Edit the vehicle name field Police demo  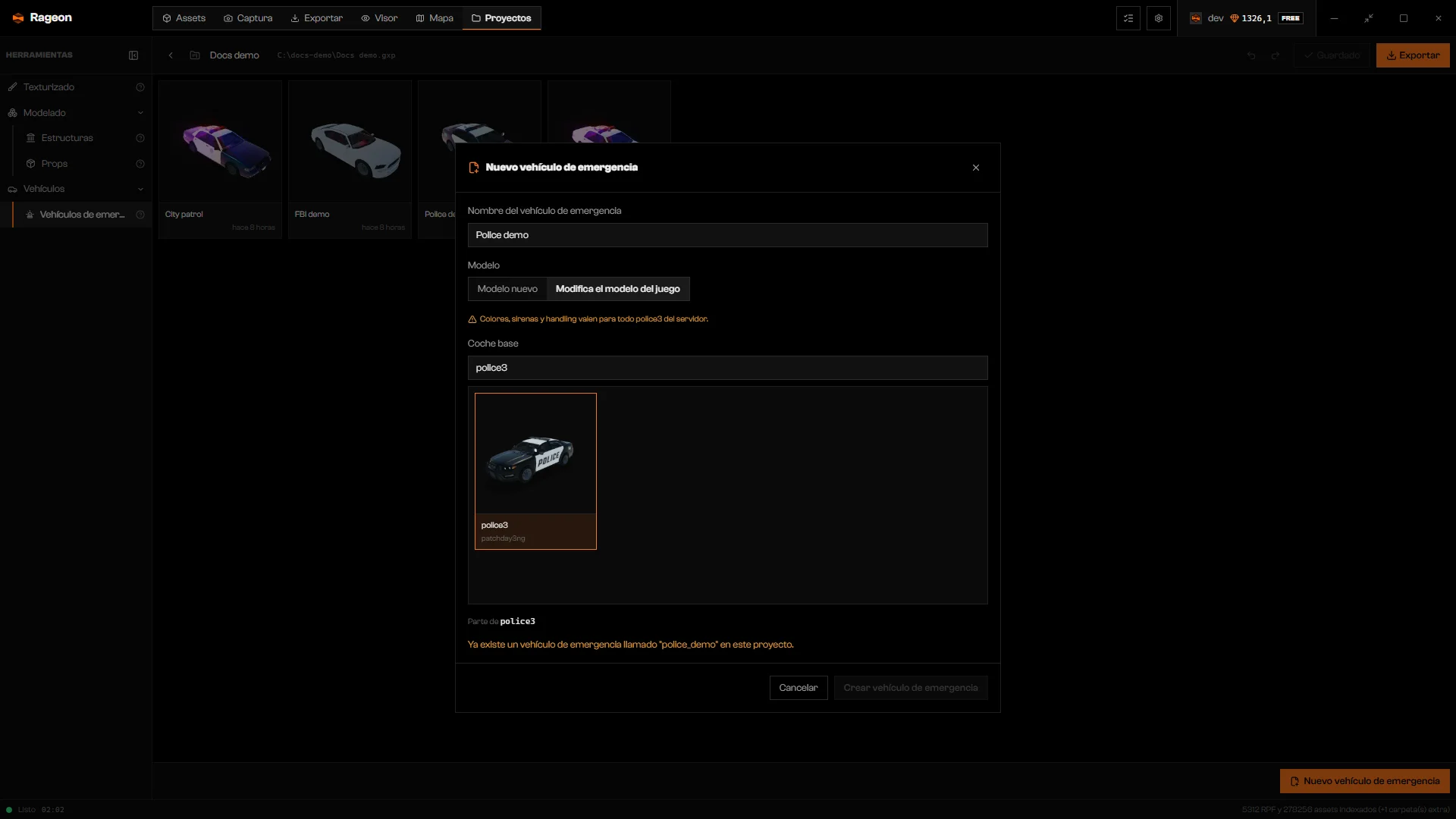point(727,235)
